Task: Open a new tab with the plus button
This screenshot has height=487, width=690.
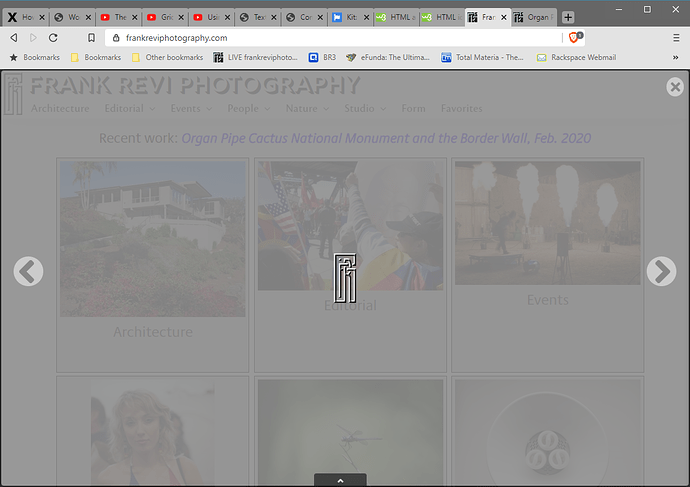Action: [568, 17]
